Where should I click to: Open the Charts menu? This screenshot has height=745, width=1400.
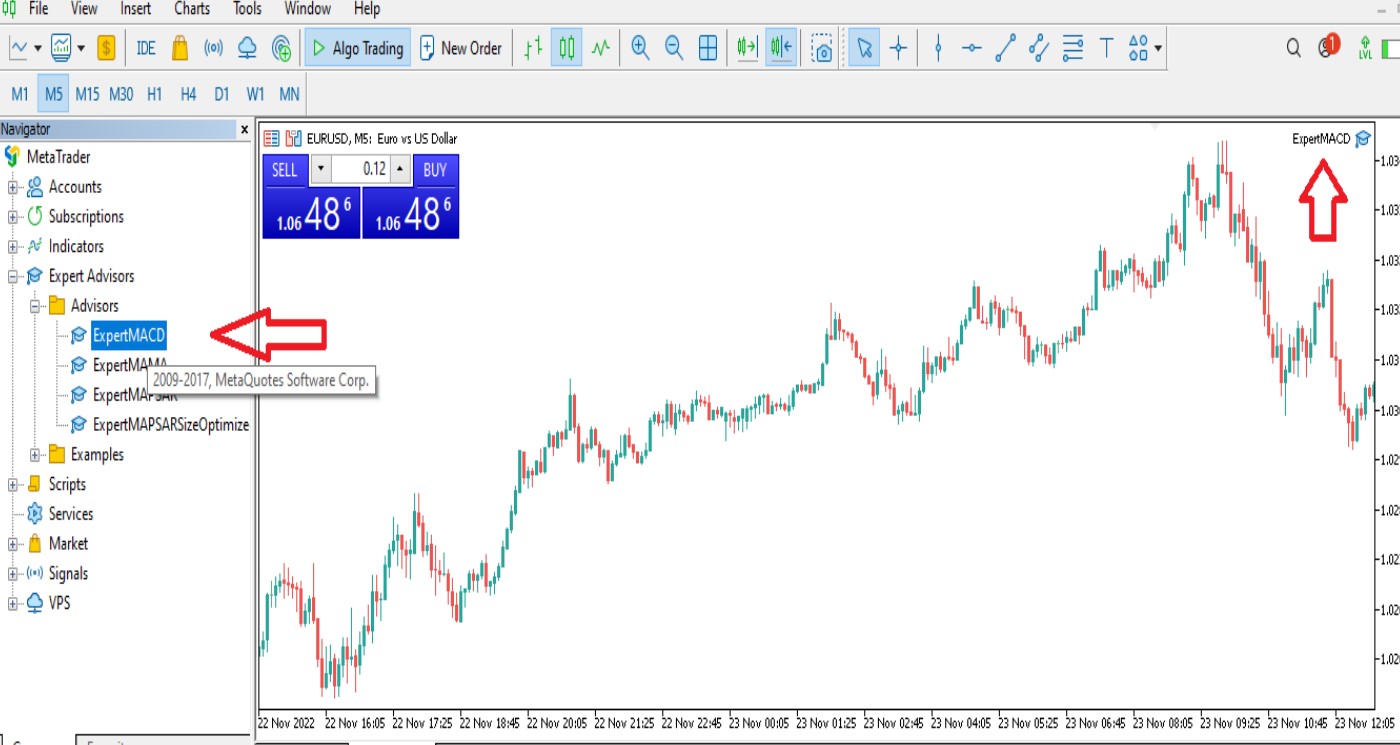[192, 9]
